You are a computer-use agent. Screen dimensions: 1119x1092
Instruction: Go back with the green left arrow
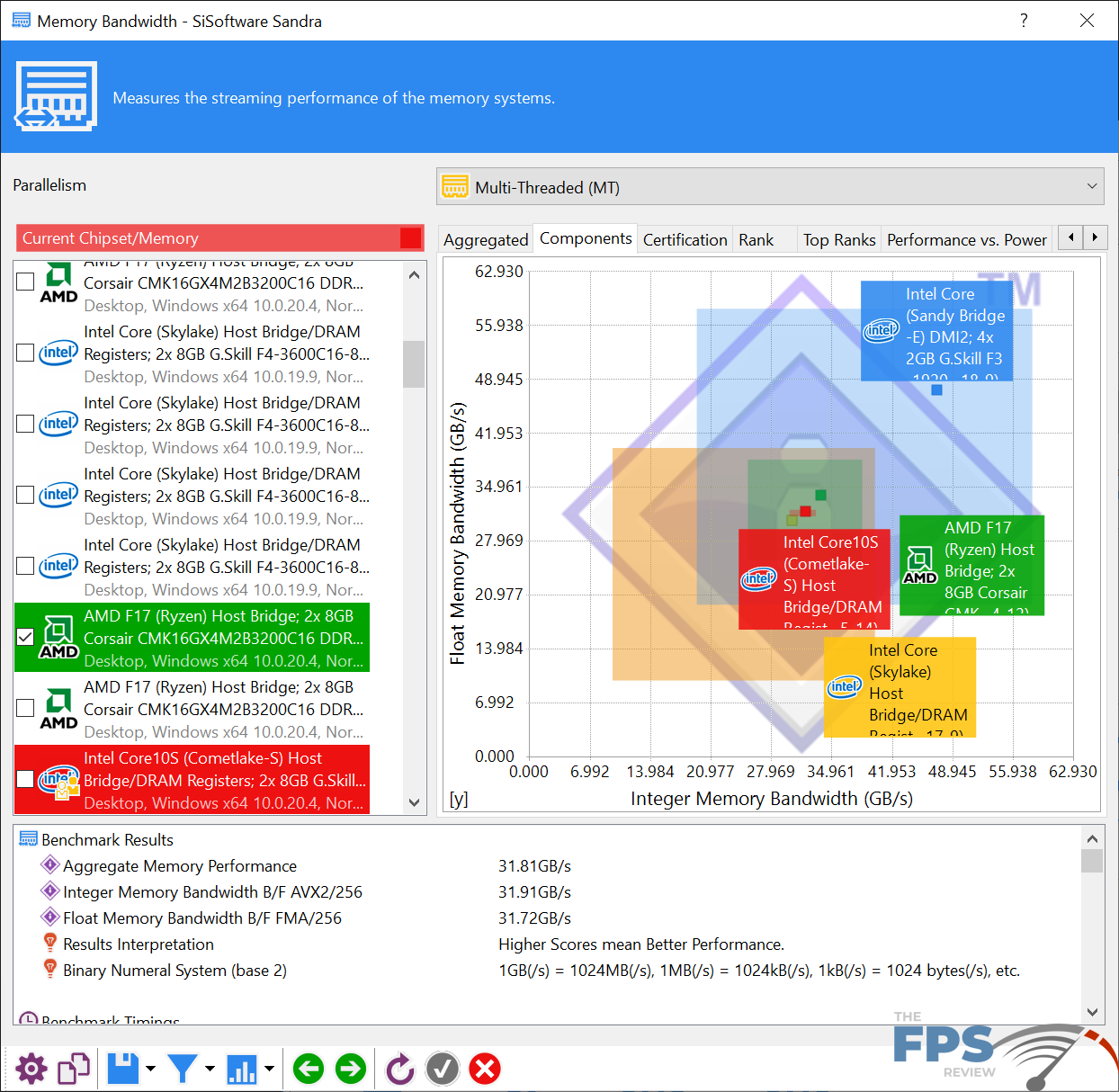click(x=309, y=1069)
